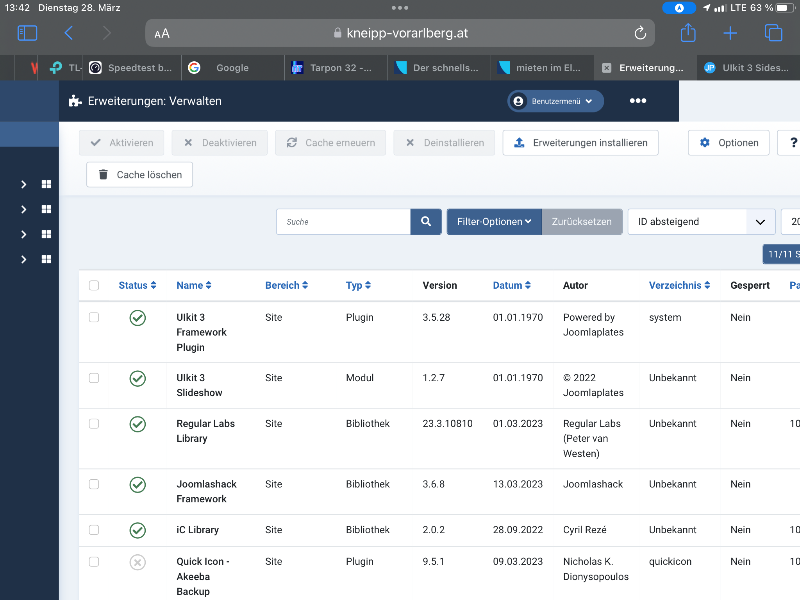Sort by the Bereich column header
The height and width of the screenshot is (600, 800).
tap(286, 285)
